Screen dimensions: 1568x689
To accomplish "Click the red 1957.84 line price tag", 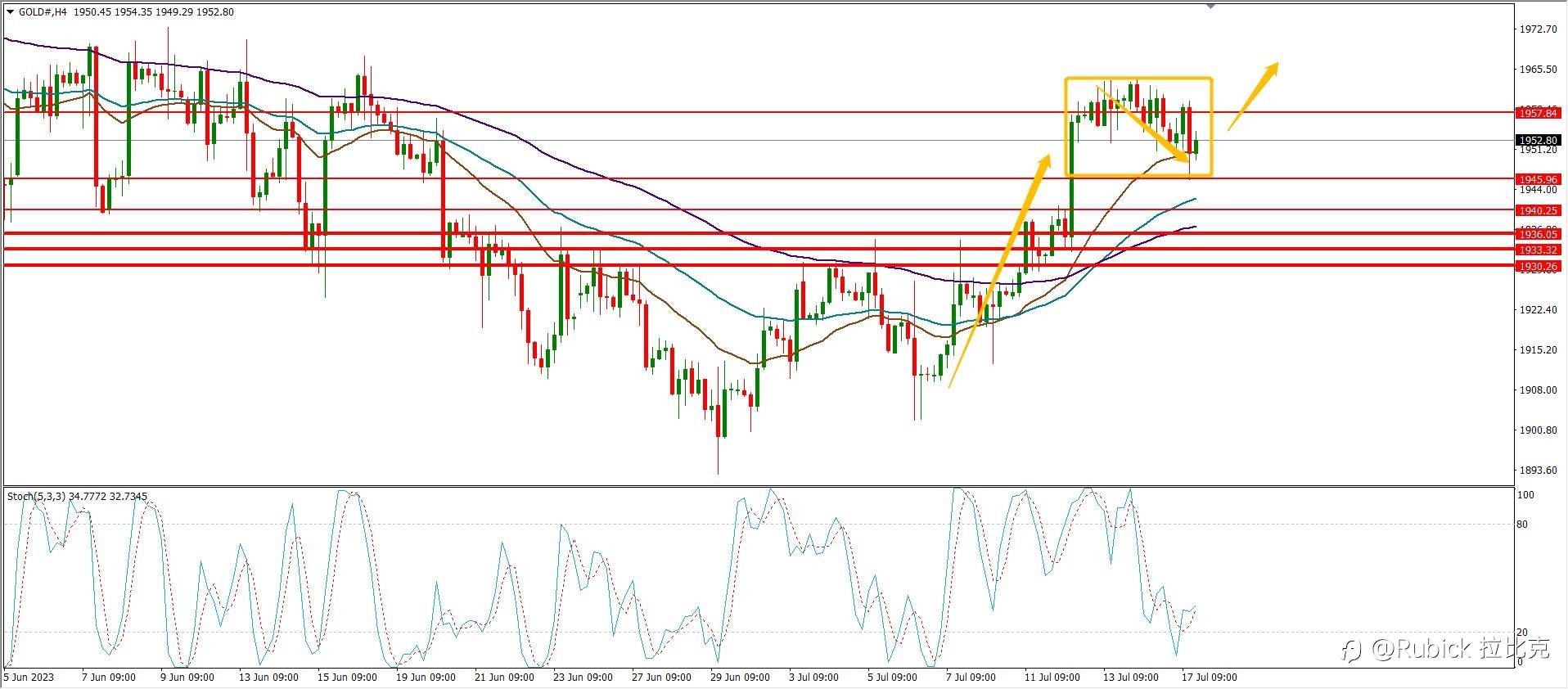I will pyautogui.click(x=1538, y=113).
